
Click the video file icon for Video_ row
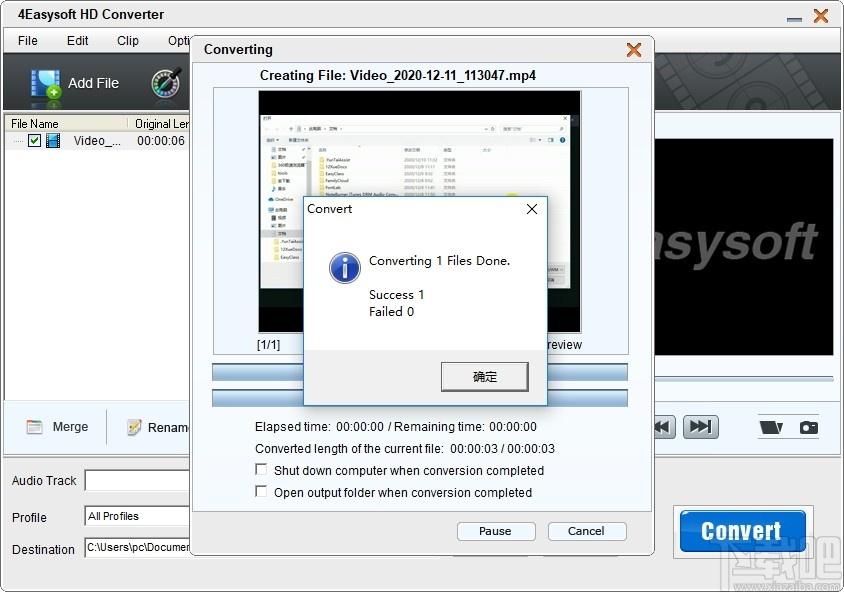coord(53,141)
